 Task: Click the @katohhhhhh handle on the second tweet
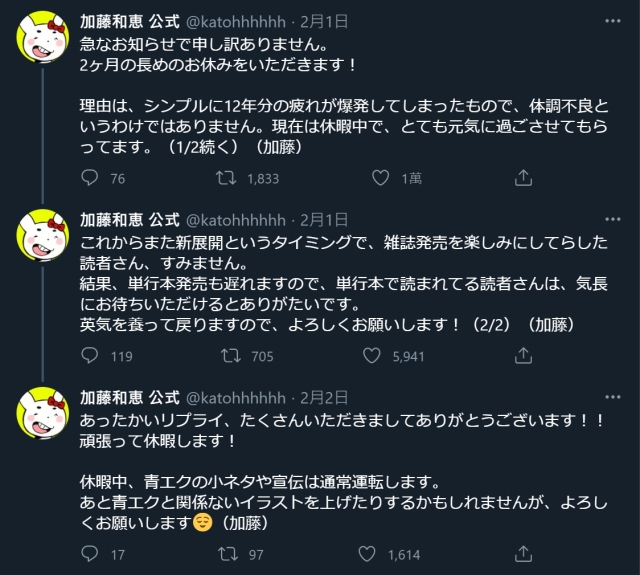click(237, 217)
